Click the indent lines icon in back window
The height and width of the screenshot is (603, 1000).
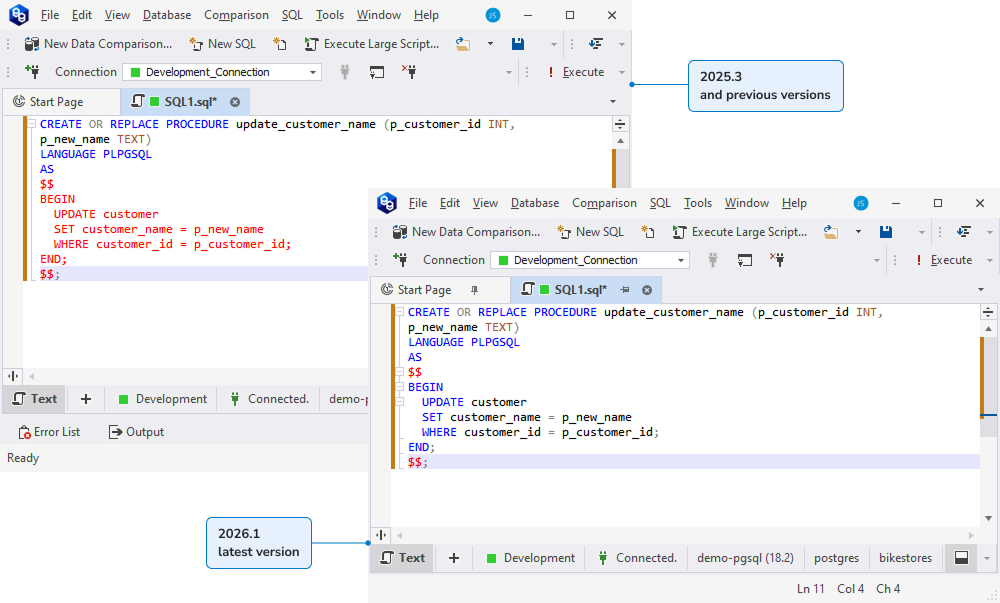(596, 44)
